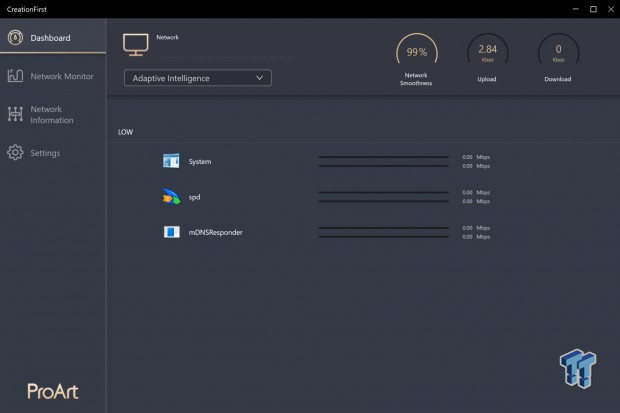Click the spd upper bandwidth bar

384,192
